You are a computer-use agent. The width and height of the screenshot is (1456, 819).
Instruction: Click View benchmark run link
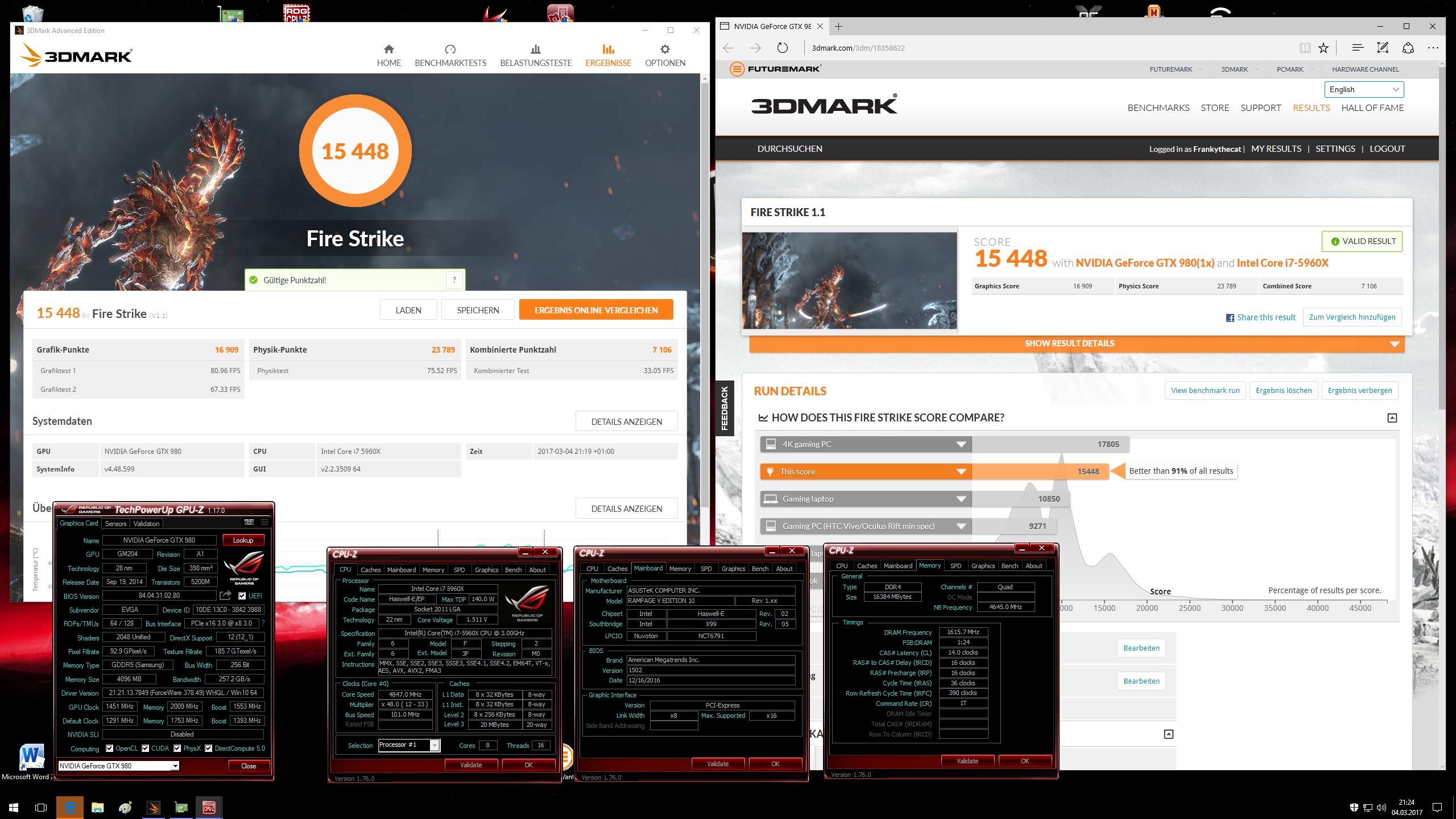[1205, 390]
